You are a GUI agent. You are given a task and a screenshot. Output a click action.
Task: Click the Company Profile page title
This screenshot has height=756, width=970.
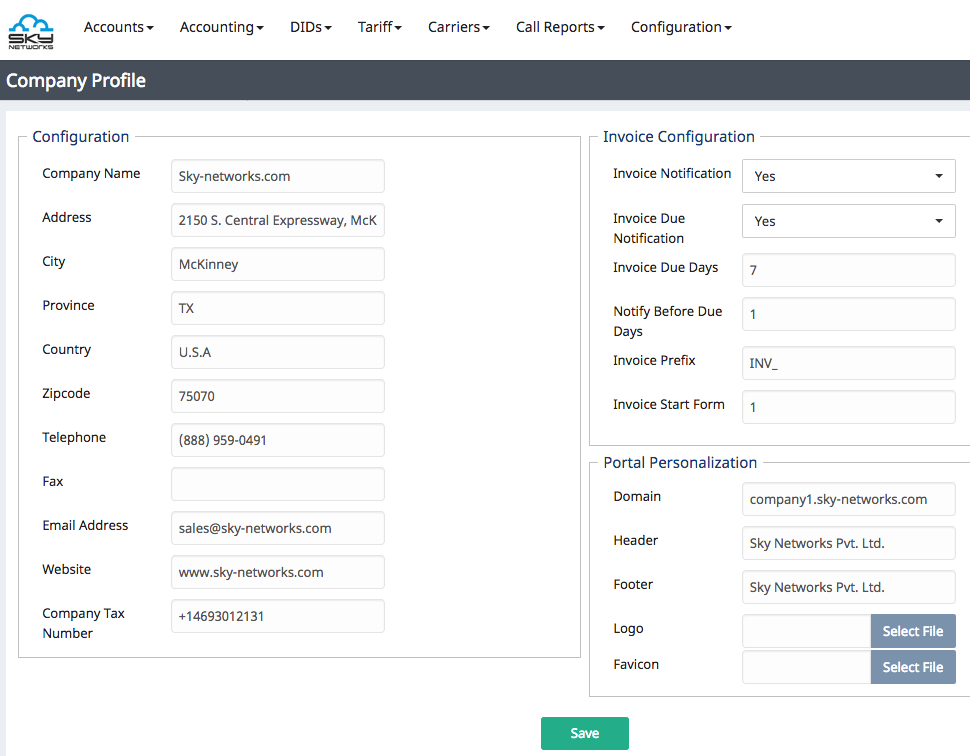(75, 80)
